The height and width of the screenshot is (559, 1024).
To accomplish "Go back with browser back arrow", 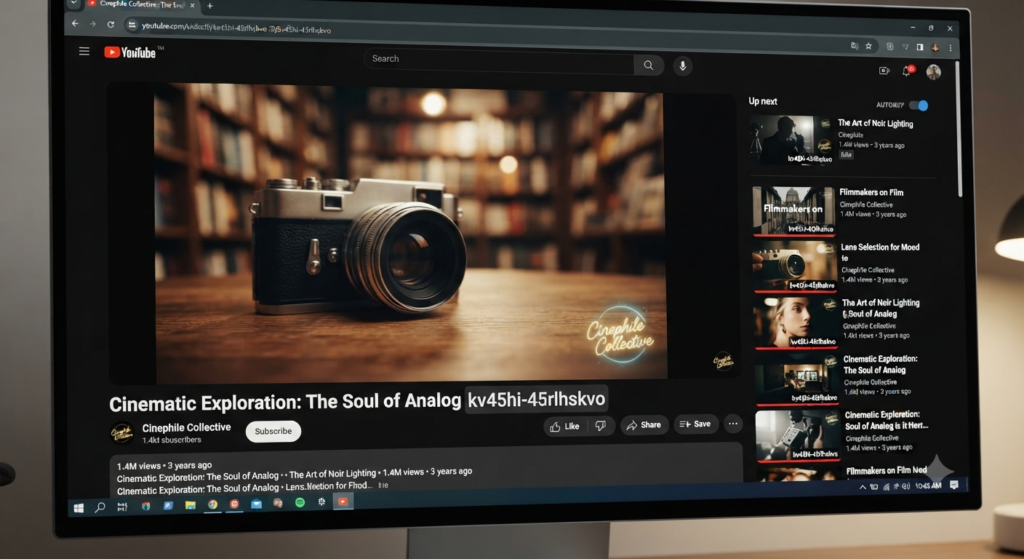I will (75, 24).
